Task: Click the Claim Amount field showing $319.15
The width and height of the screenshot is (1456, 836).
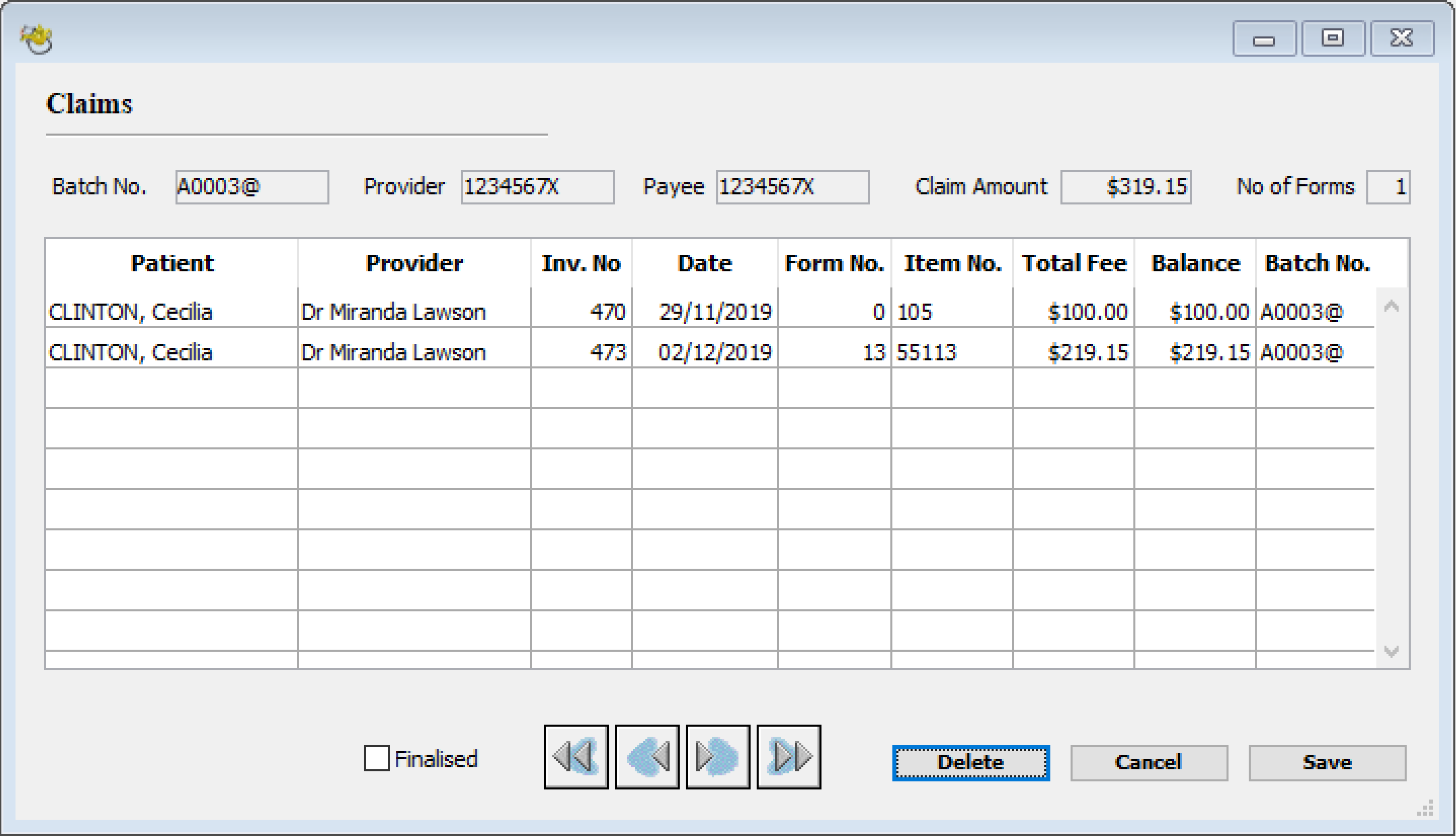Action: (1125, 187)
